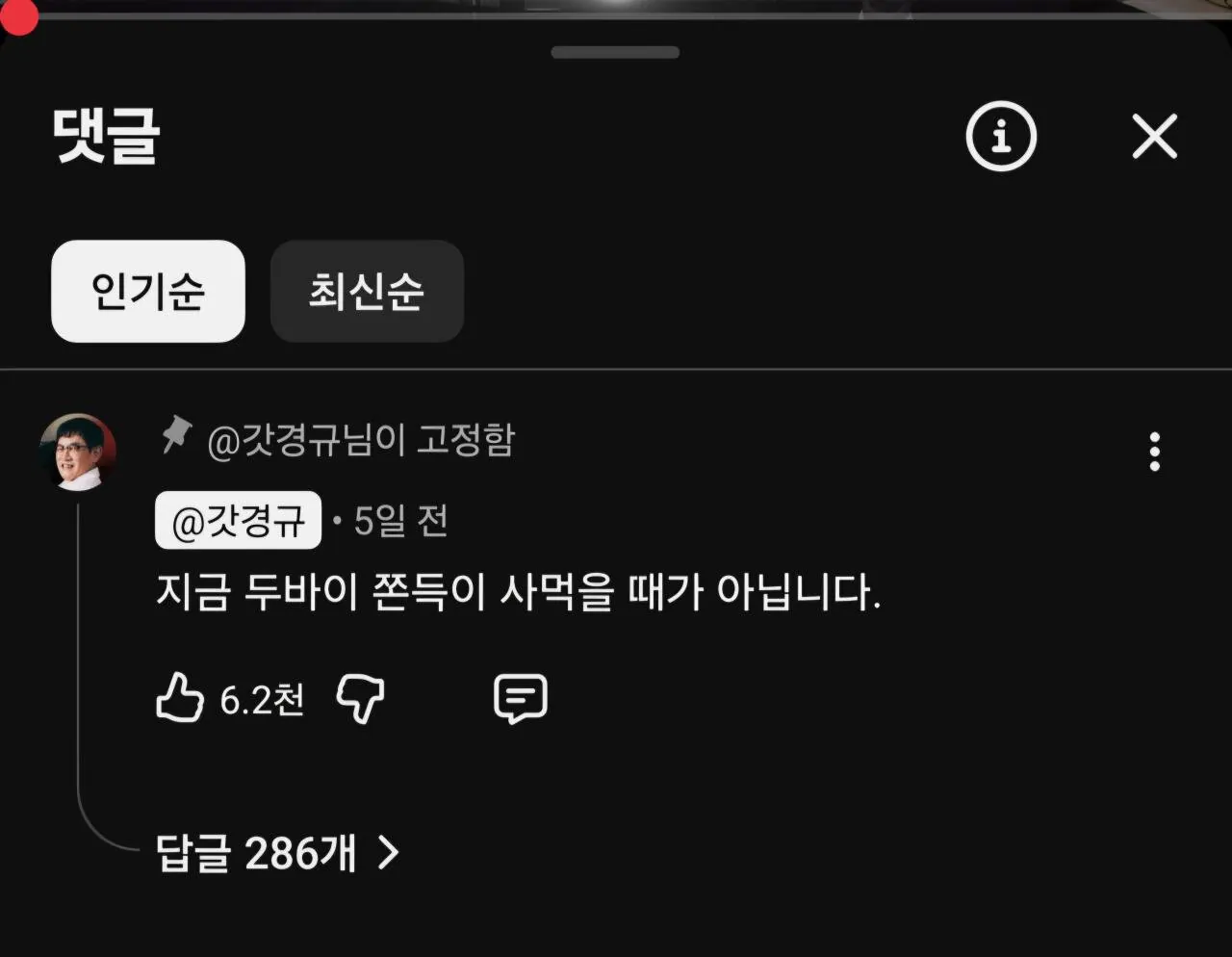Select the 인기순 sort chip
Screen dimensions: 1232x957
click(148, 291)
